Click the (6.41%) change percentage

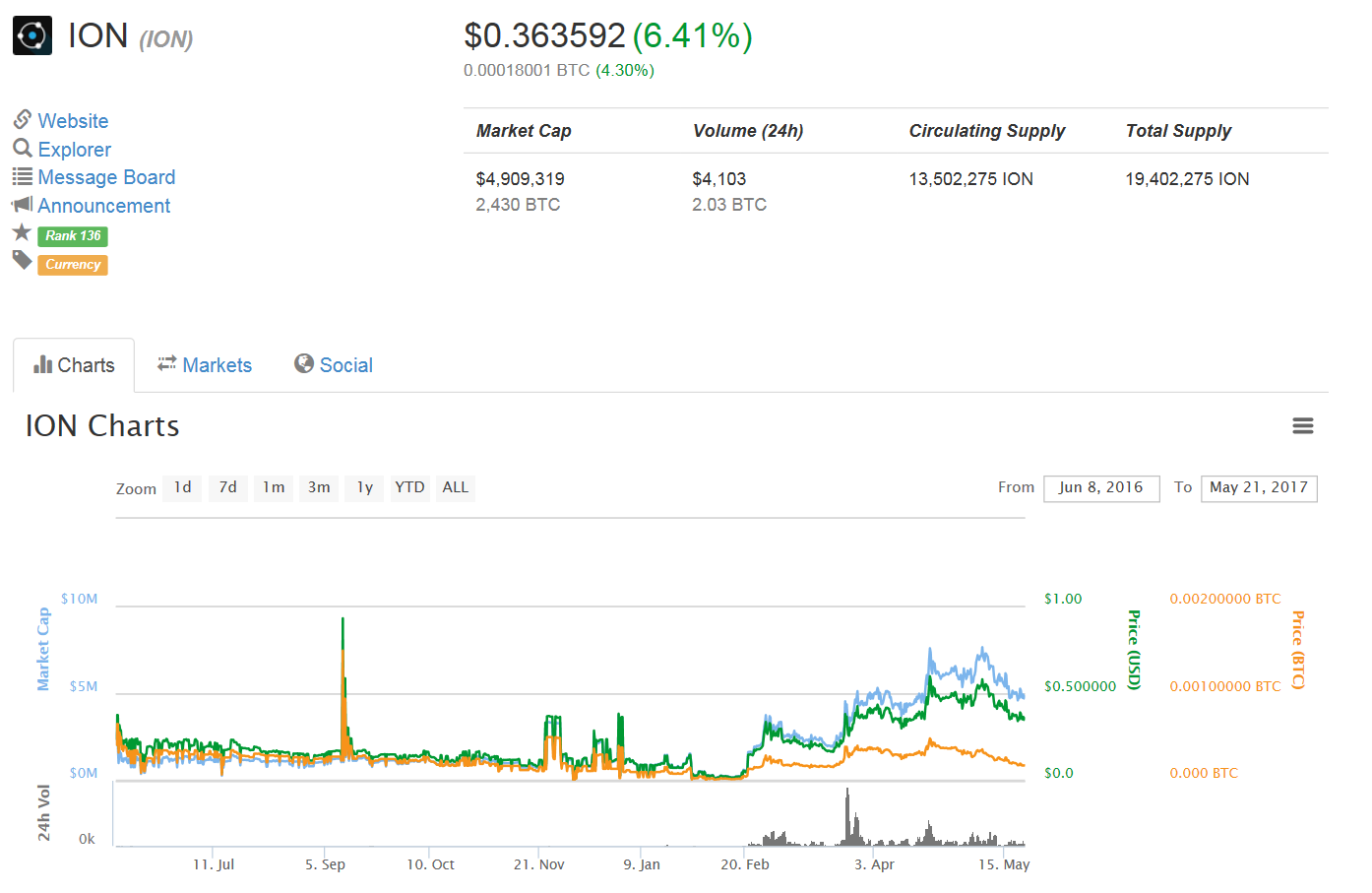[693, 35]
